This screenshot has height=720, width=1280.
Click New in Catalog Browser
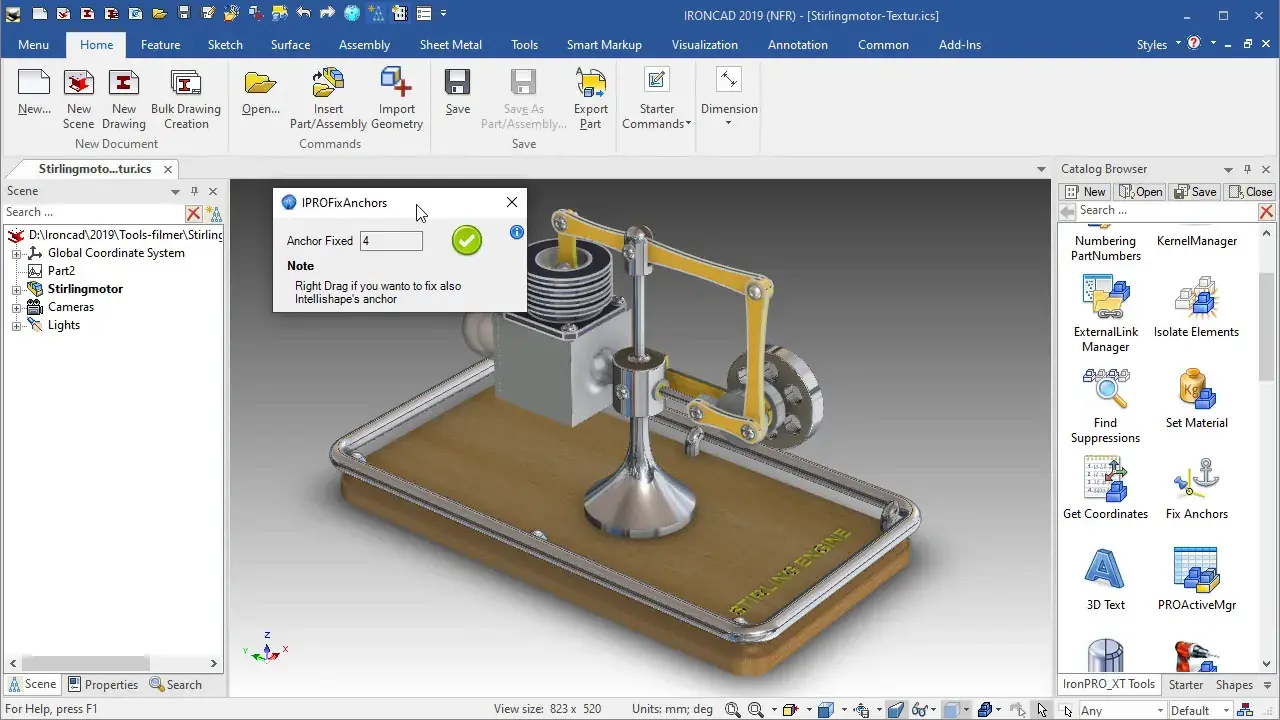coord(1085,192)
